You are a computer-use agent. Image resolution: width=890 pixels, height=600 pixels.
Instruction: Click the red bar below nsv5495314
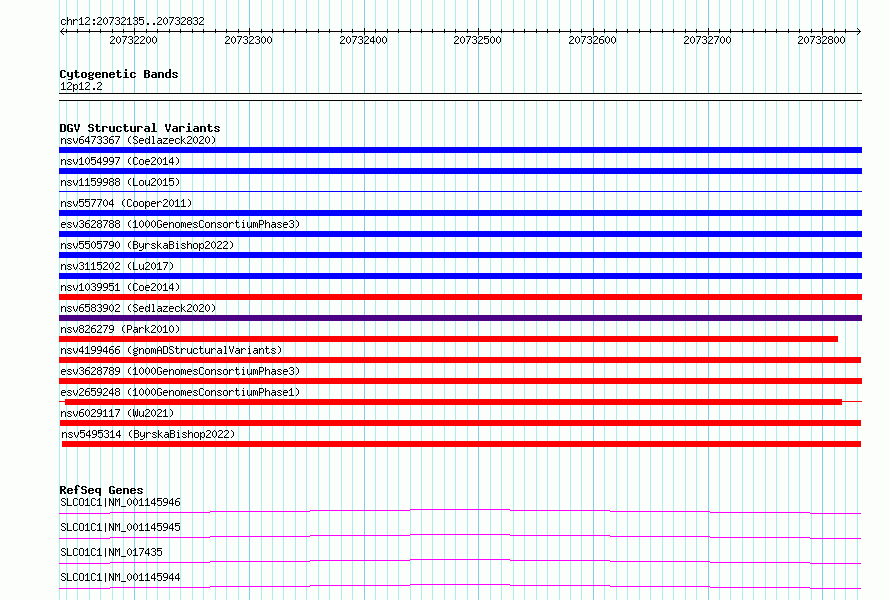[x=461, y=444]
